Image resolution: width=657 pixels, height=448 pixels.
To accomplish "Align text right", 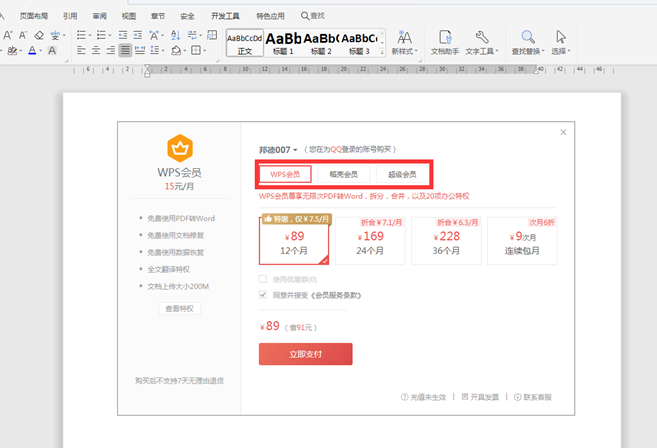I will 111,51.
